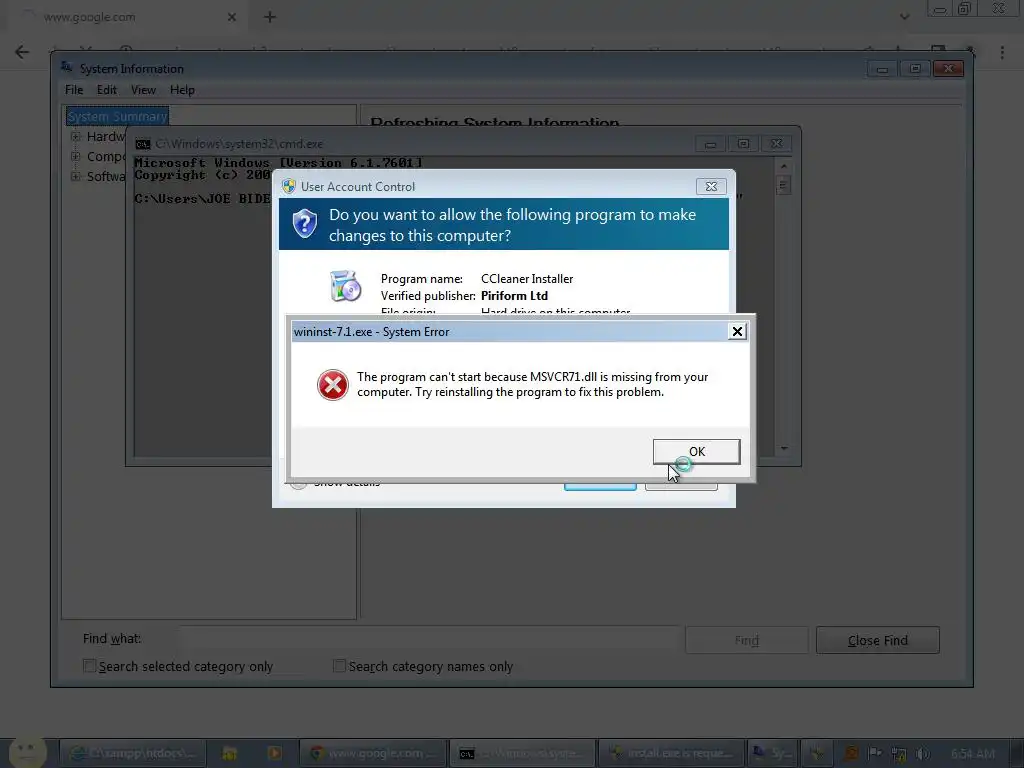Open the Edit menu in System Information
The width and height of the screenshot is (1024, 768).
point(106,90)
